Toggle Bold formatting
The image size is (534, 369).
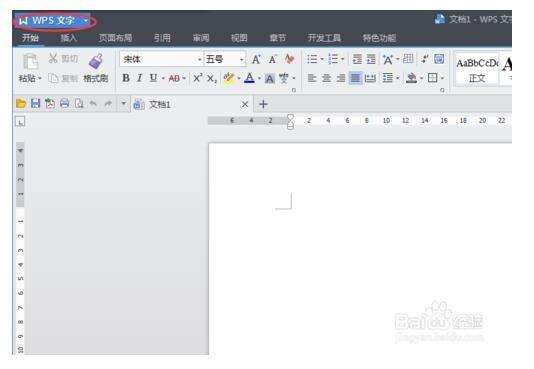pos(126,78)
